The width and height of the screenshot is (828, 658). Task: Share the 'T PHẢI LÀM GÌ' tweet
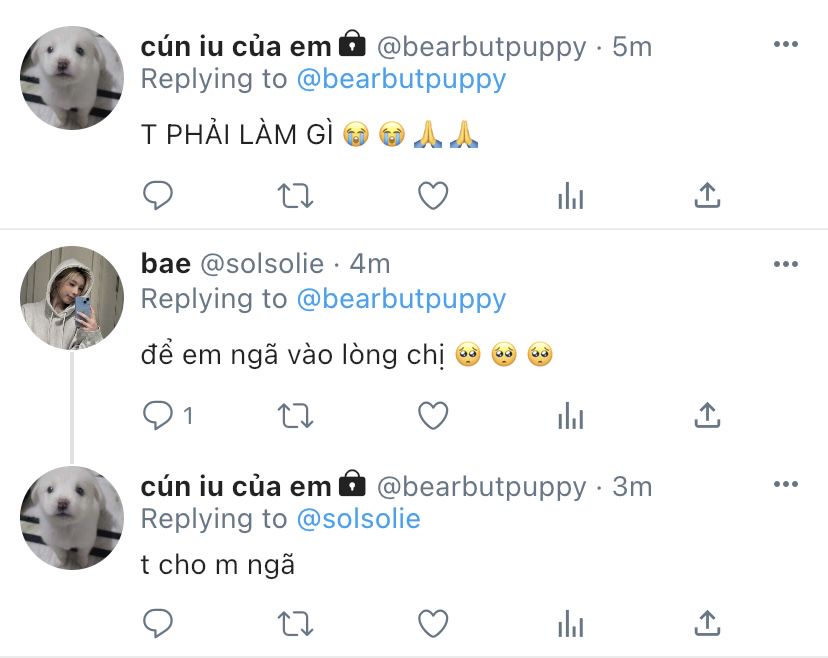click(707, 195)
